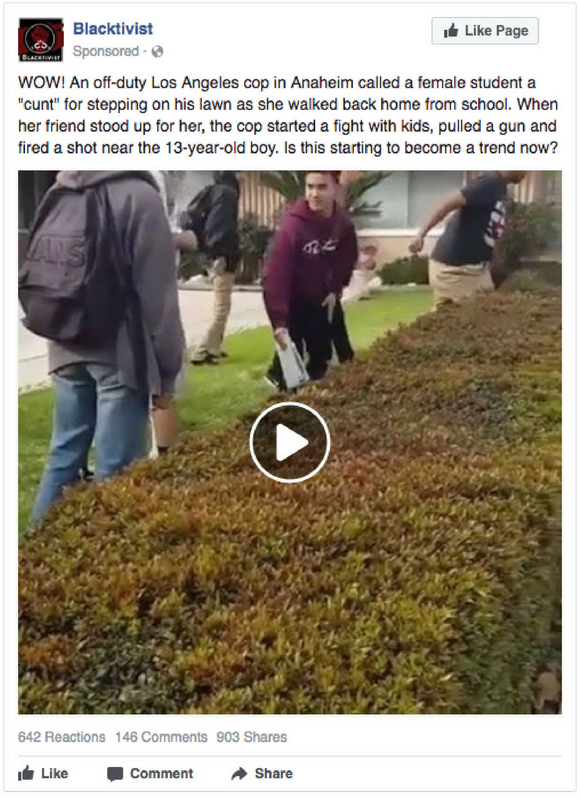
Task: Click the thumbs-up icon inside Like Page
Action: point(450,31)
